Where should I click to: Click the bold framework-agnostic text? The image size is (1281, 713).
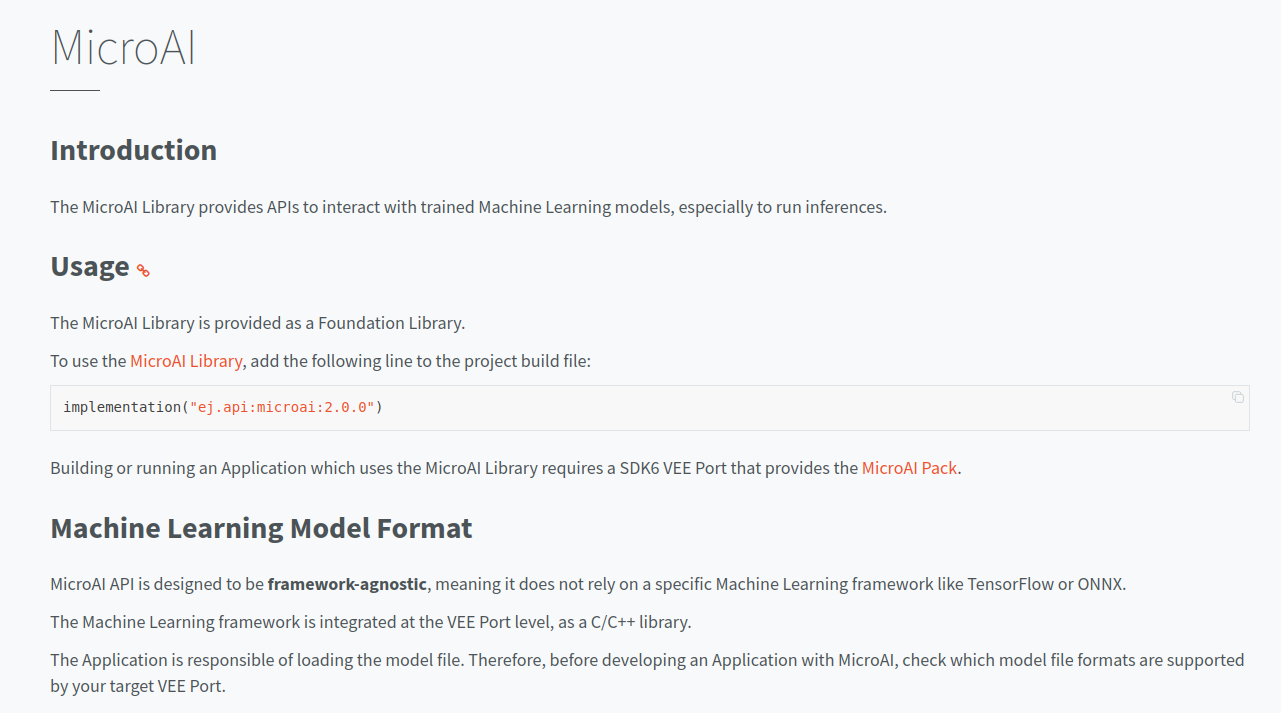pyautogui.click(x=347, y=583)
